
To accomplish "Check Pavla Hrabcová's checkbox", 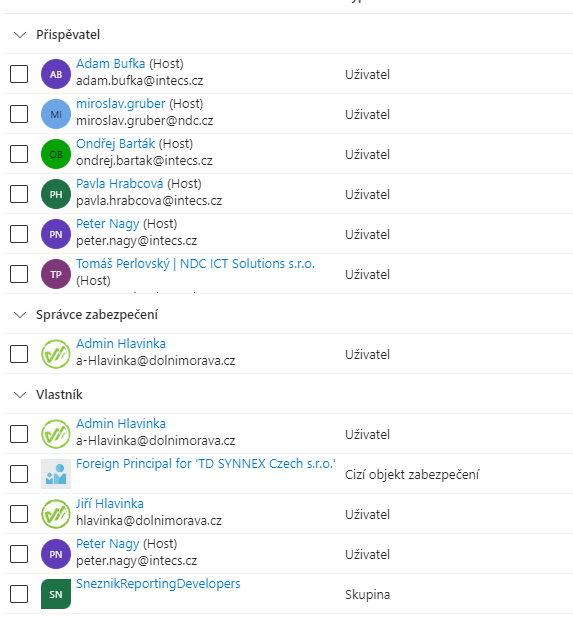I will (x=19, y=194).
